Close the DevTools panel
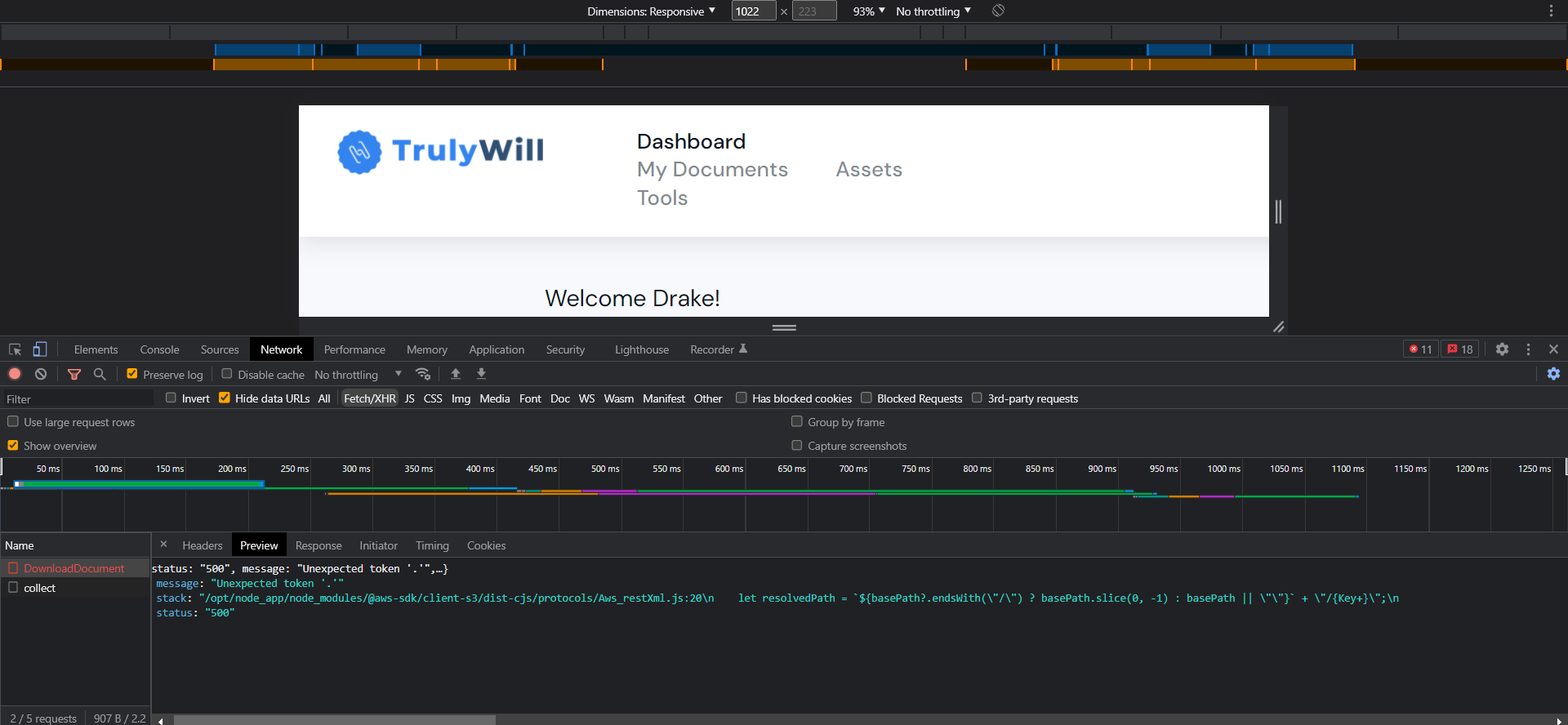The width and height of the screenshot is (1568, 725). (1553, 349)
